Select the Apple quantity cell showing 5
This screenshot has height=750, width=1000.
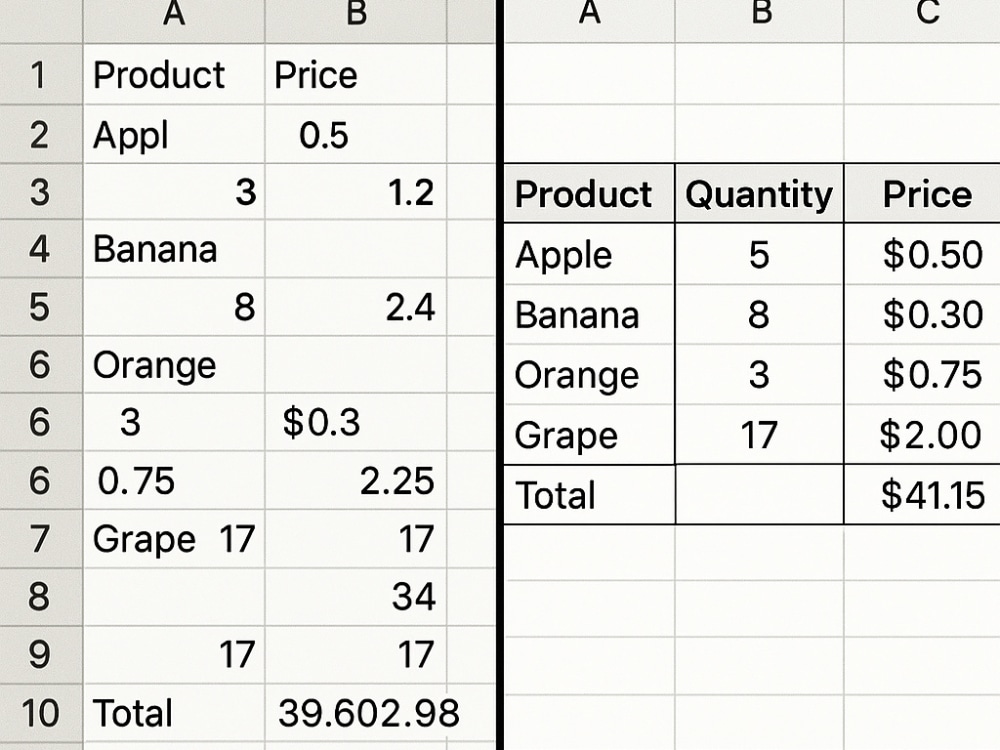759,254
